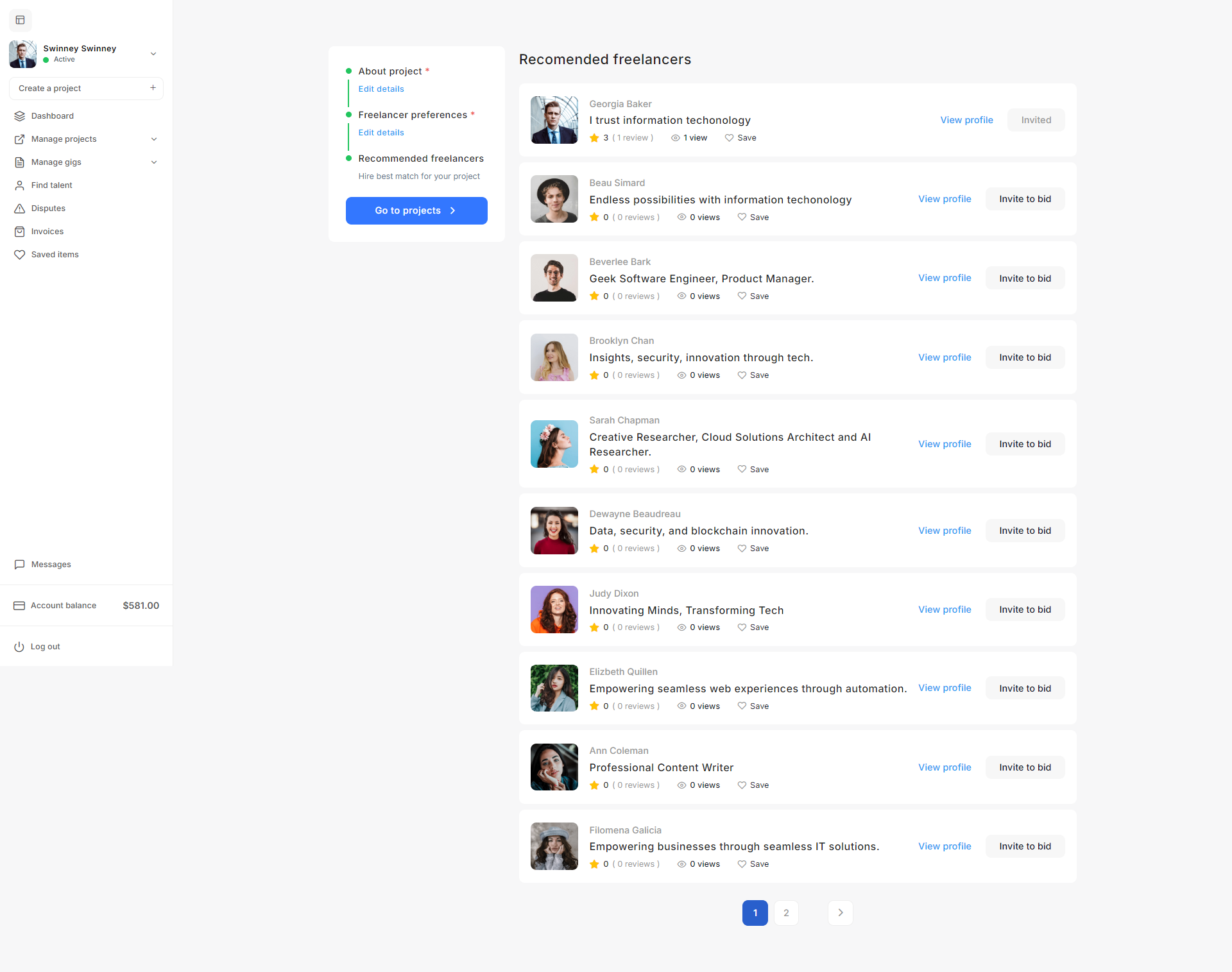Expand the Manage projects menu chevron
The width and height of the screenshot is (1232, 972).
coord(154,139)
